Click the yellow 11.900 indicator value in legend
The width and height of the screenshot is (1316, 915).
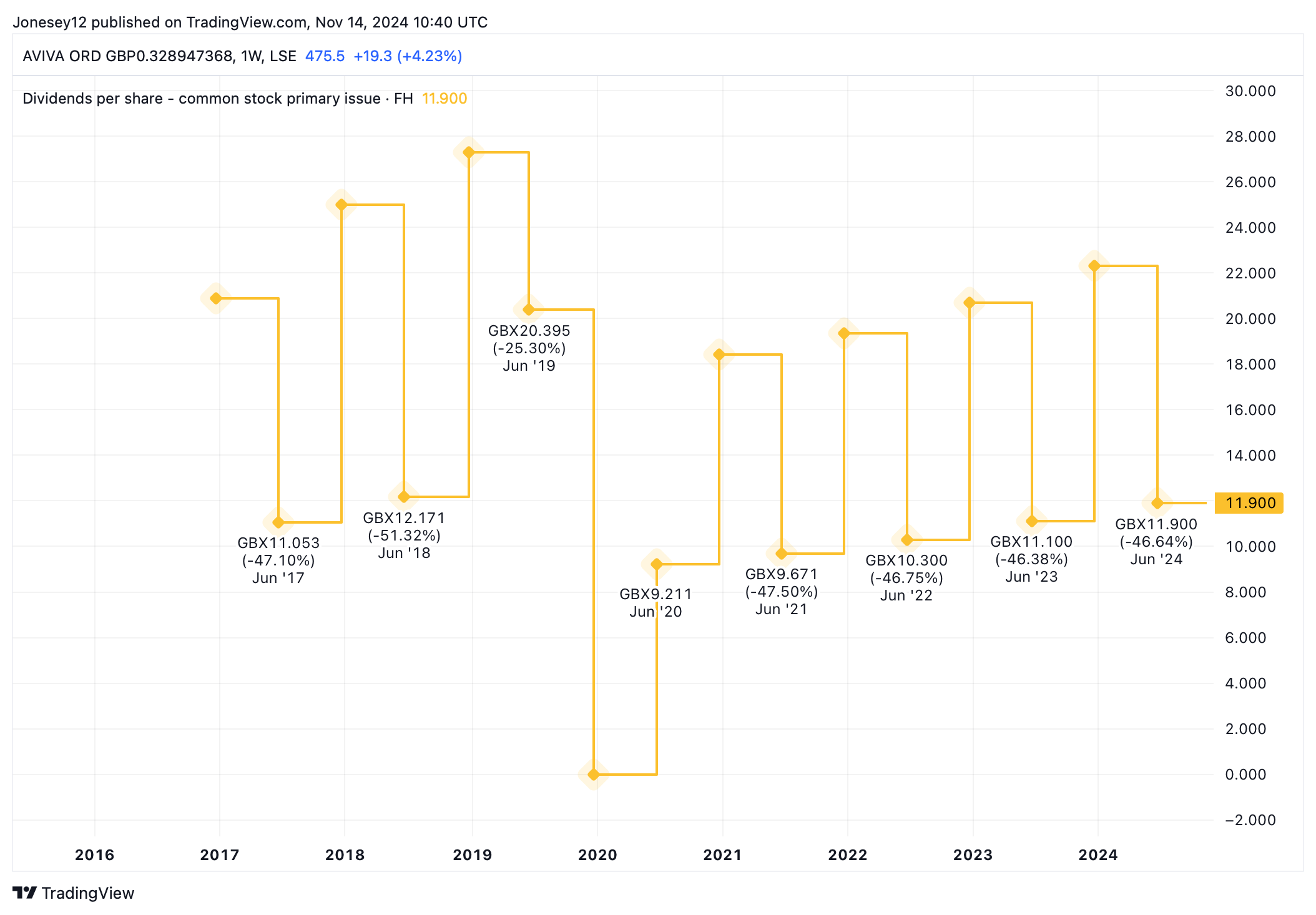(x=444, y=99)
